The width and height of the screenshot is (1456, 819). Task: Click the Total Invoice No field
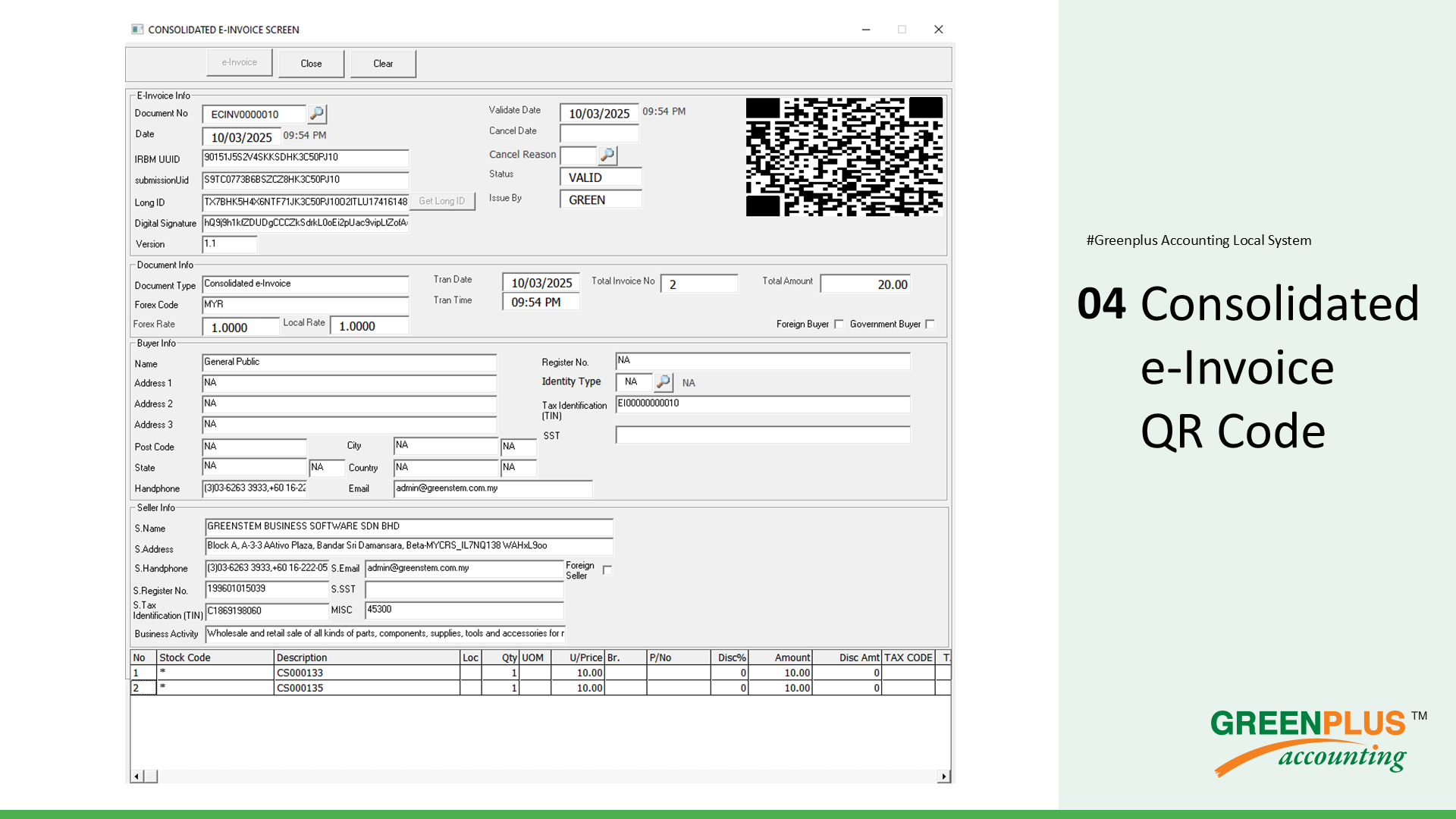pyautogui.click(x=698, y=284)
